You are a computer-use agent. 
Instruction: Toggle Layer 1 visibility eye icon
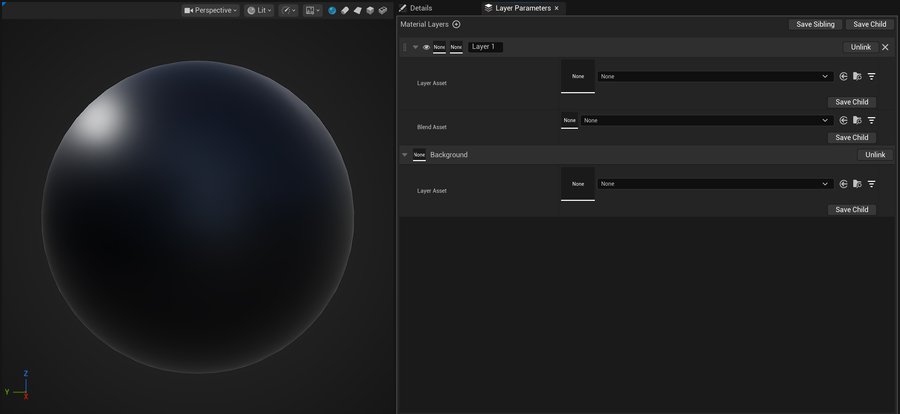pyautogui.click(x=426, y=47)
